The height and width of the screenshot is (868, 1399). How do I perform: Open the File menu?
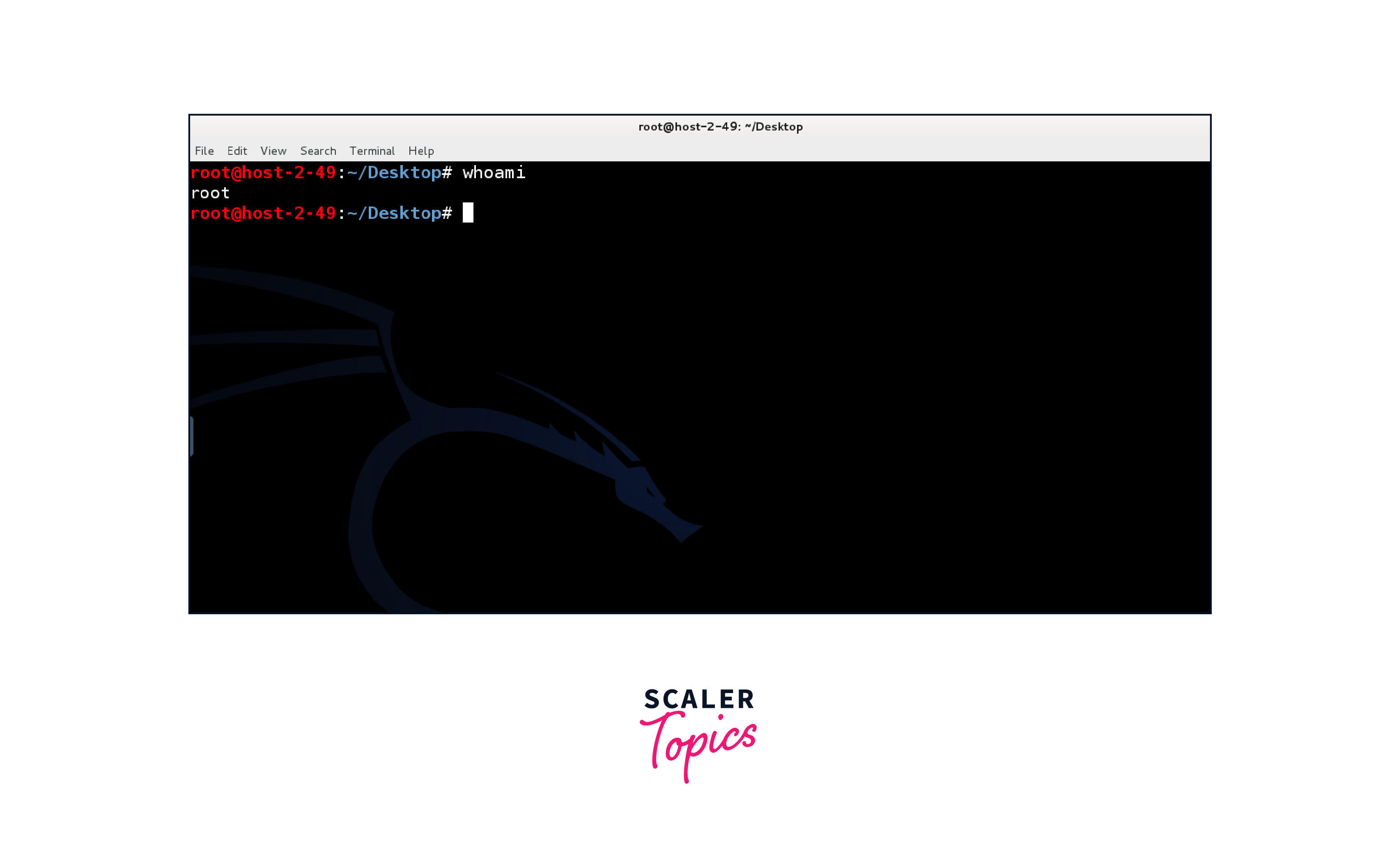coord(204,150)
